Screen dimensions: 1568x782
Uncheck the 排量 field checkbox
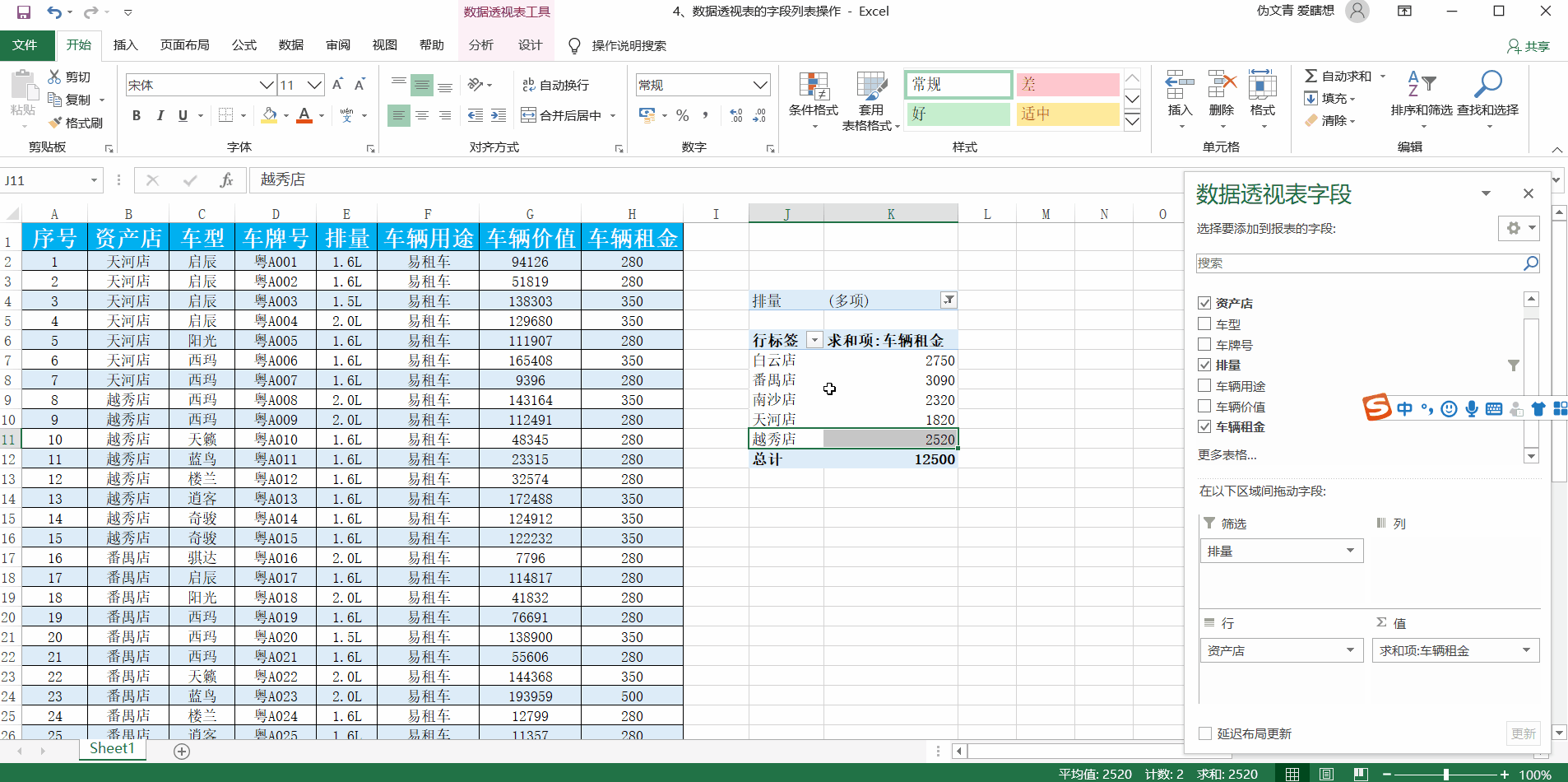[1205, 365]
